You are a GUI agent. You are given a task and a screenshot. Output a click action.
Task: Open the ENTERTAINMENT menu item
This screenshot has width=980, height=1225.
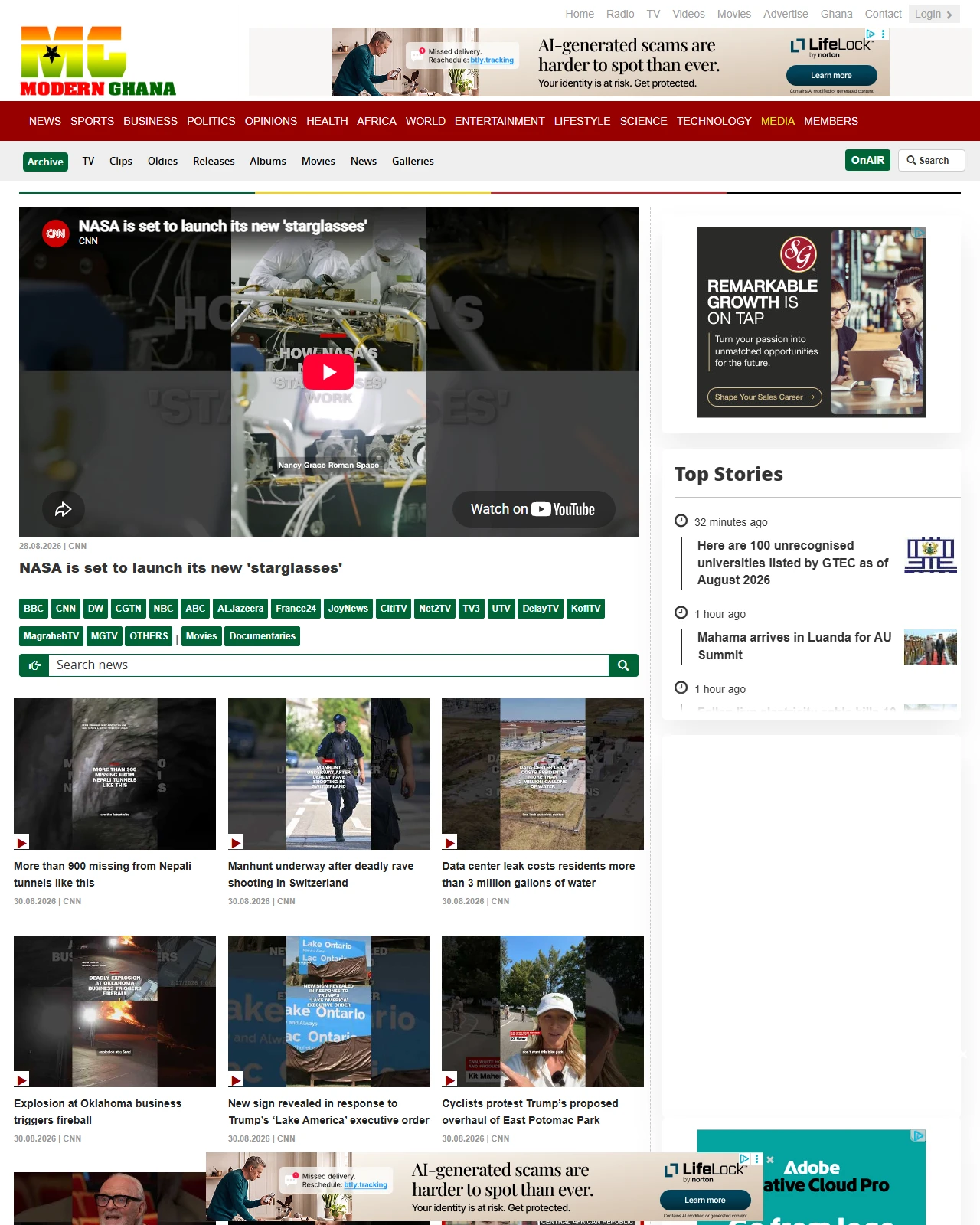point(500,121)
